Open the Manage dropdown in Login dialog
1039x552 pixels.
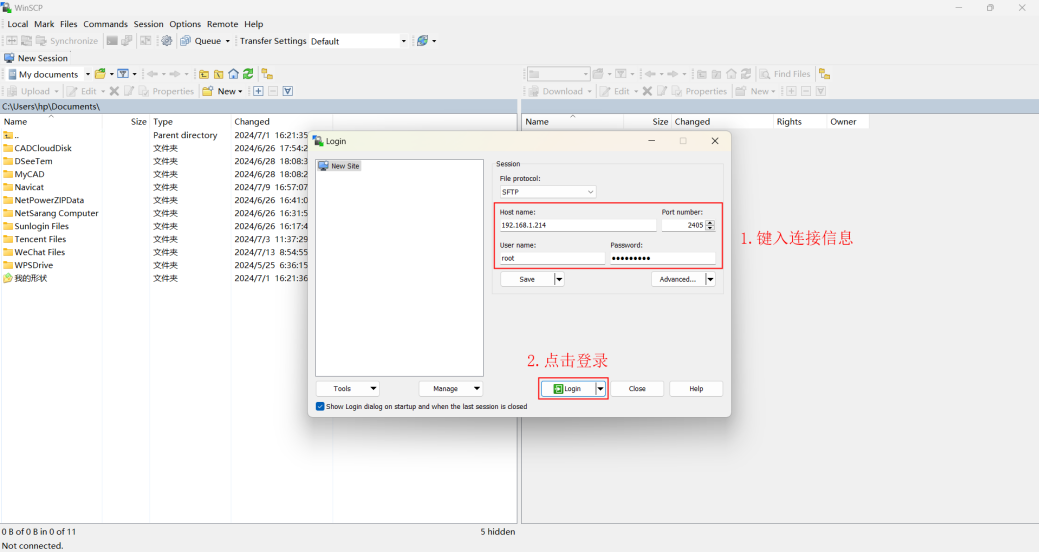451,388
